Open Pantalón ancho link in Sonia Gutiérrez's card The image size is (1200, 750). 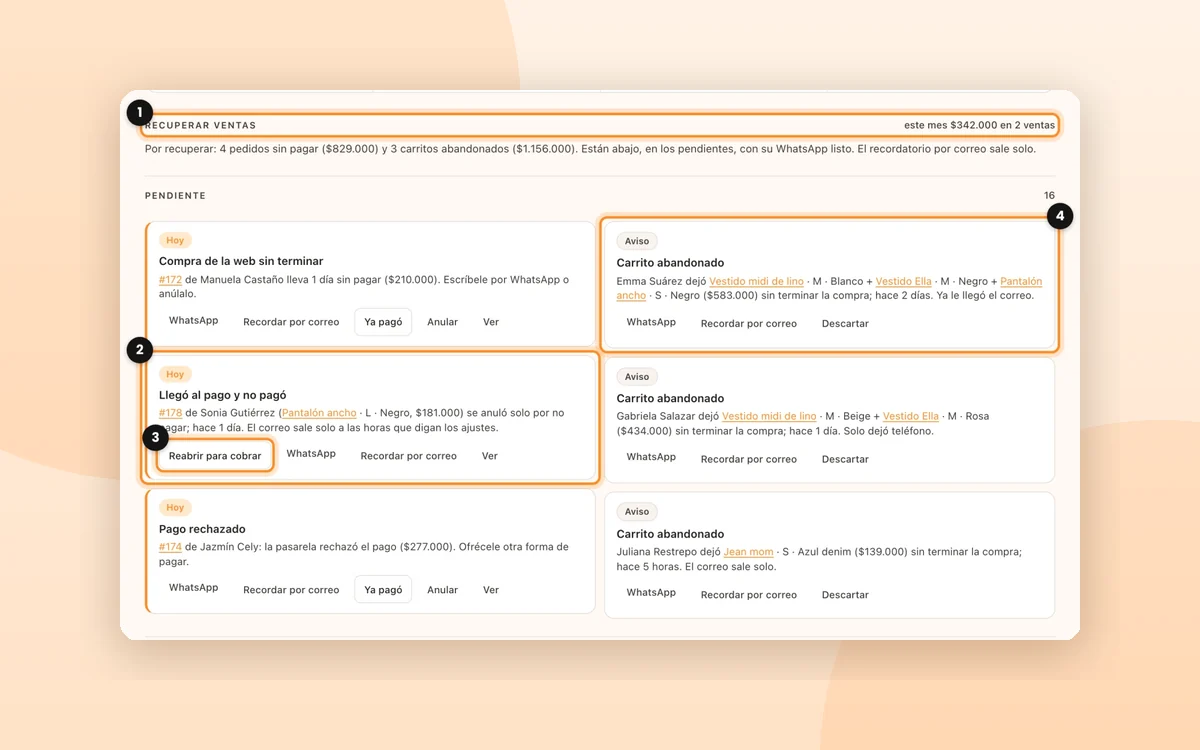(x=319, y=413)
